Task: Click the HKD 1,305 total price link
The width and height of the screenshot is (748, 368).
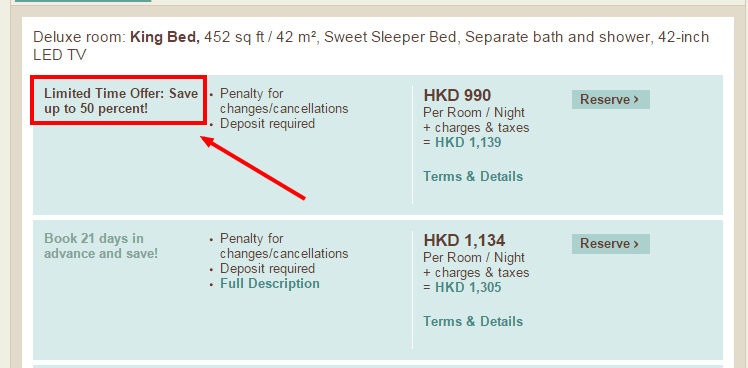Action: click(x=468, y=287)
